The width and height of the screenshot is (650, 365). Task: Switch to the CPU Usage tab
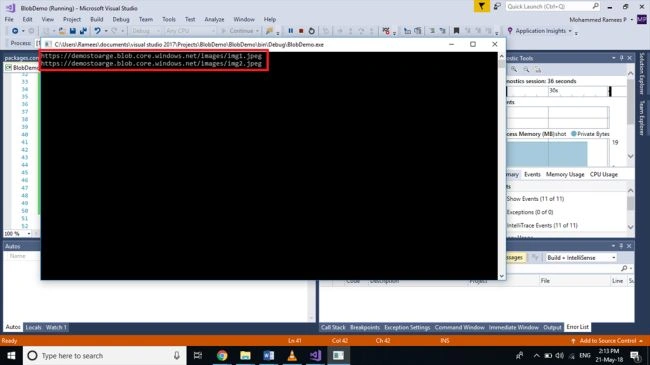click(604, 174)
